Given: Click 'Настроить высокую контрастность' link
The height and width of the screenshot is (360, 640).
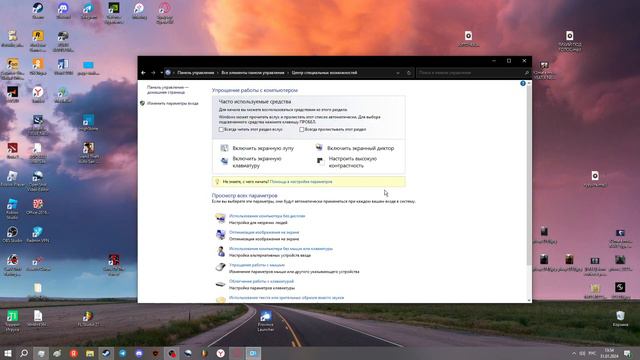Looking at the screenshot, I should (x=353, y=162).
